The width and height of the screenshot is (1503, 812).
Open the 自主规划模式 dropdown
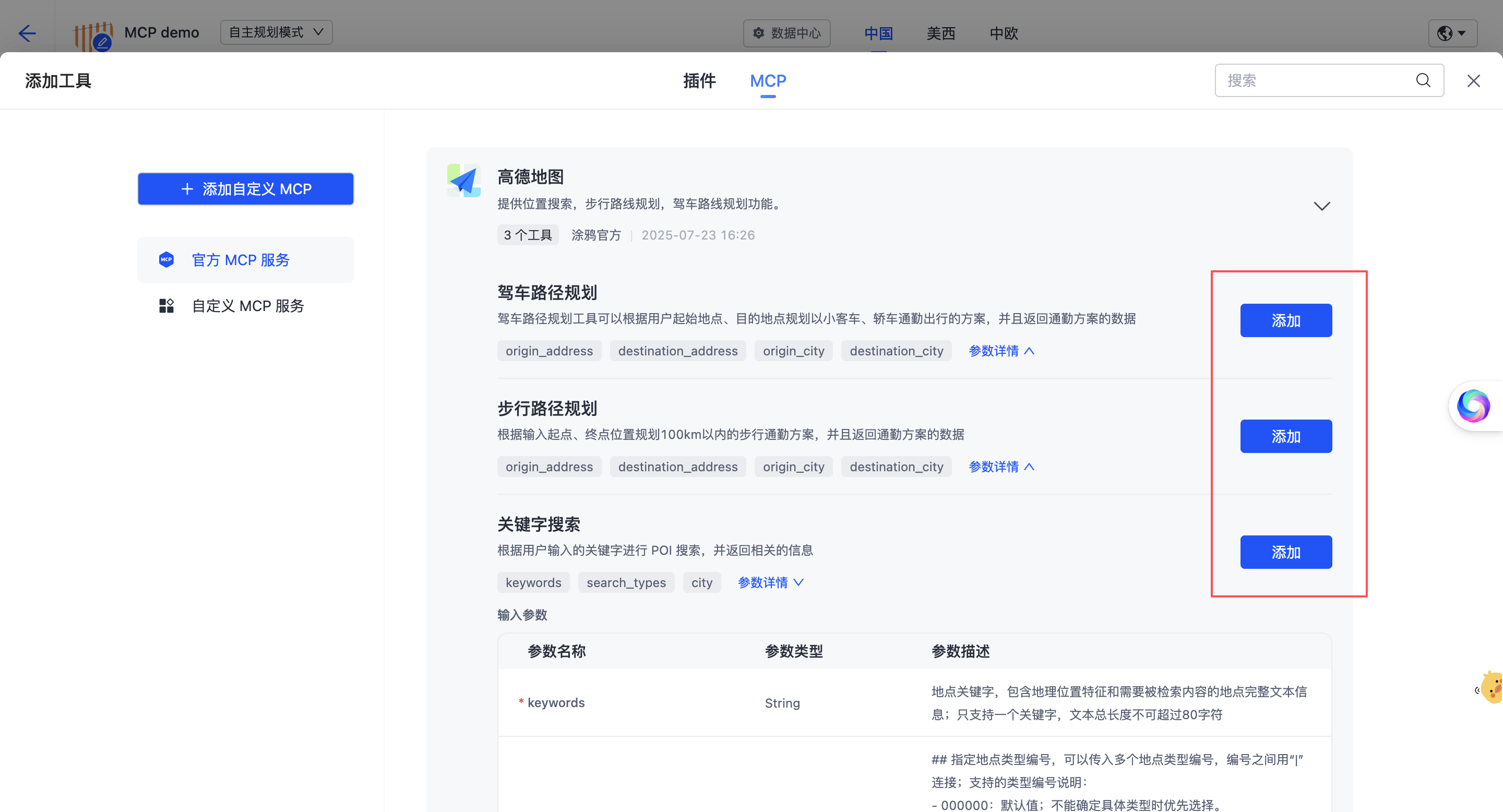click(276, 32)
